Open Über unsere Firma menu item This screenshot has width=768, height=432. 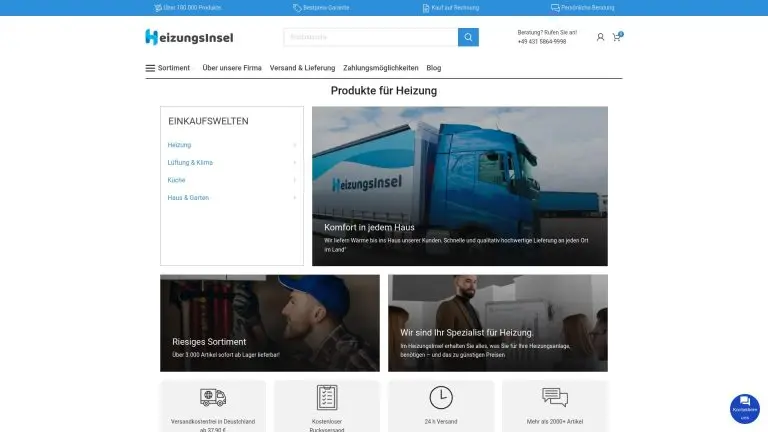(232, 68)
